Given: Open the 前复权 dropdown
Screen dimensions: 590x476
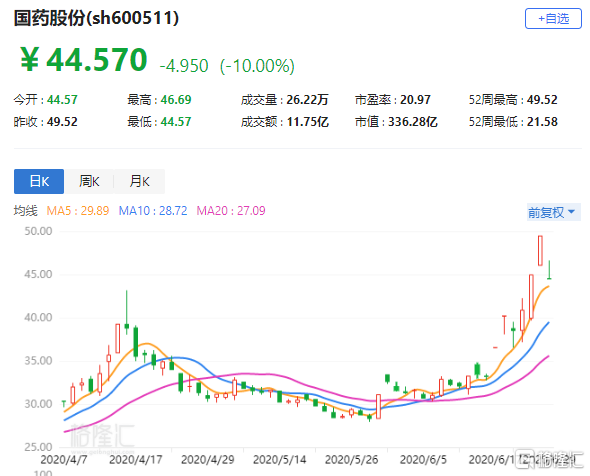Looking at the screenshot, I should point(554,212).
